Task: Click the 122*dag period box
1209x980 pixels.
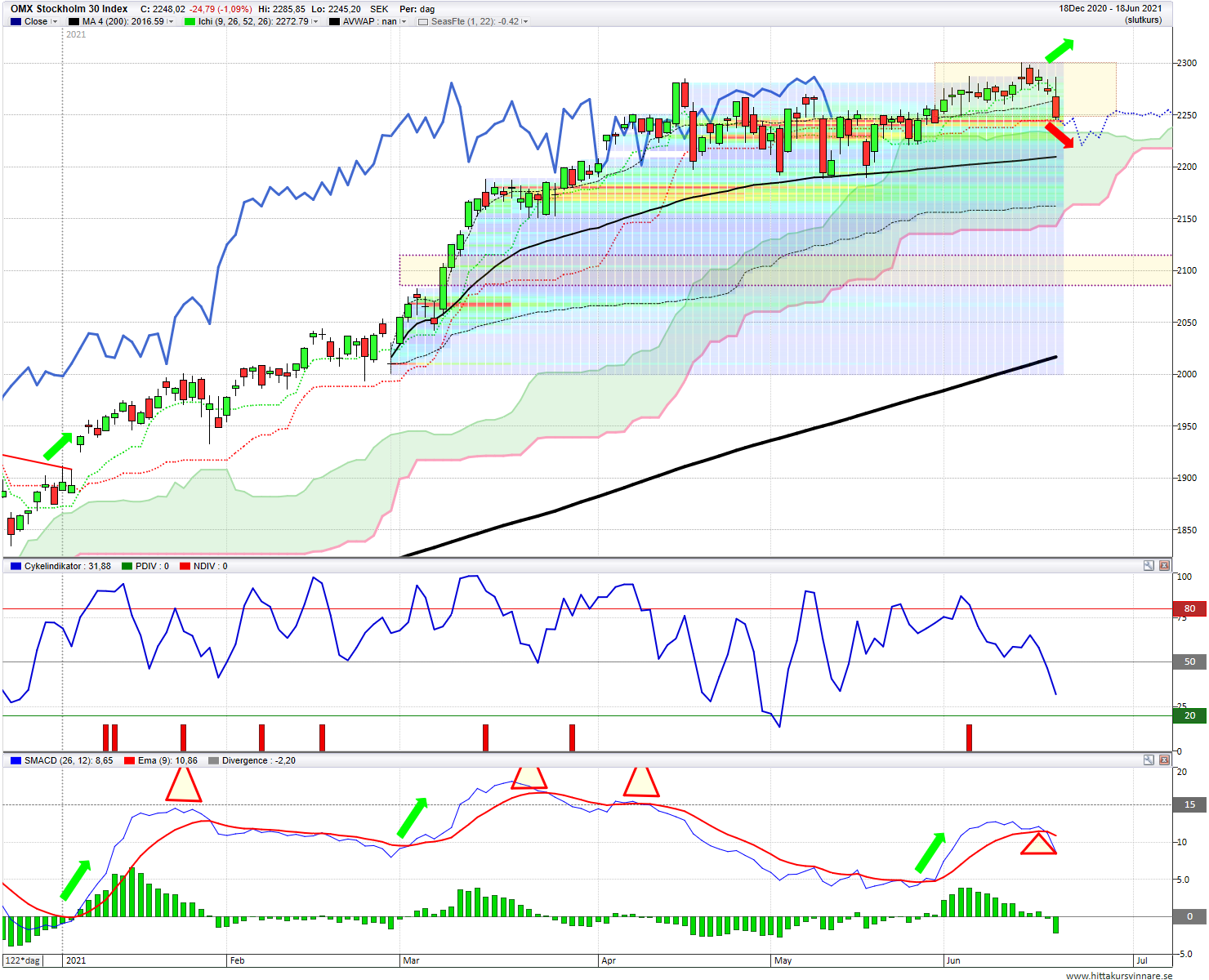Action: [23, 960]
